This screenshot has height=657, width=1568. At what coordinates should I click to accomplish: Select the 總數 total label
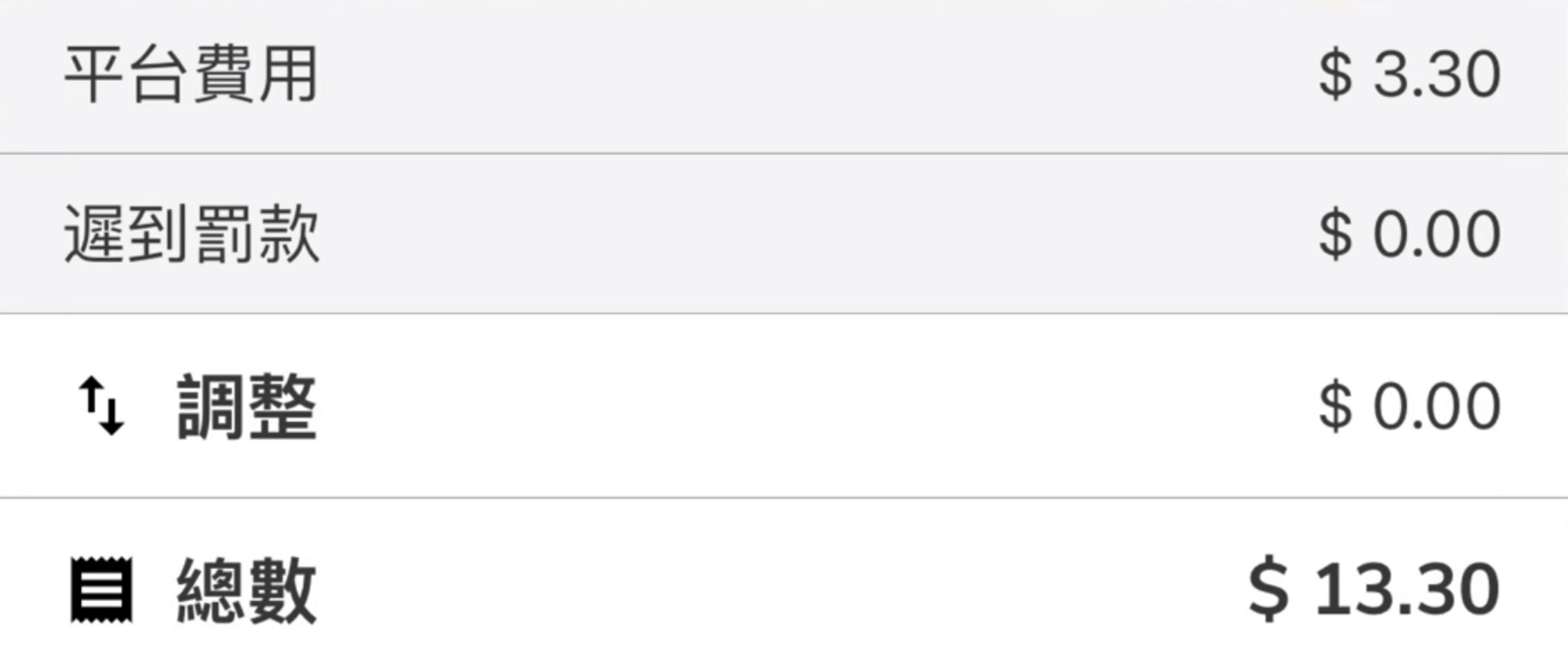(247, 590)
